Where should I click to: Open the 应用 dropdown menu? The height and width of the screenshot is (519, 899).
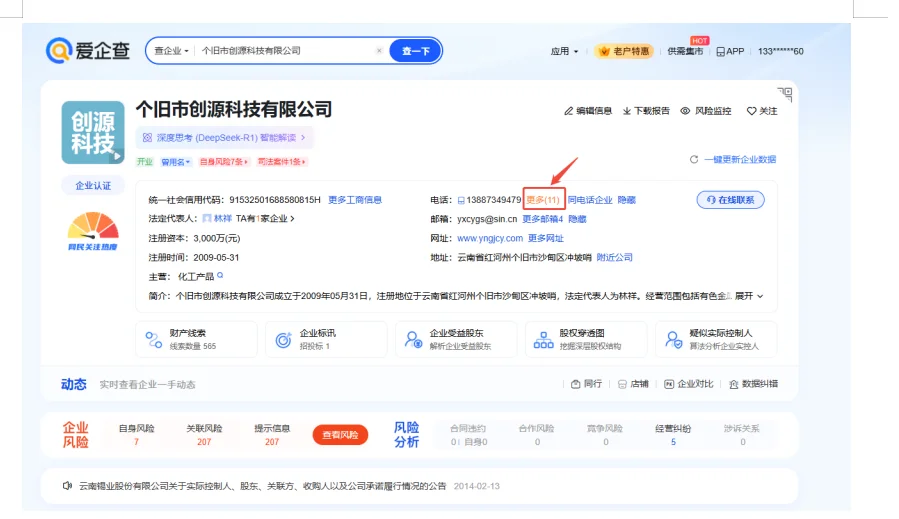(x=564, y=51)
